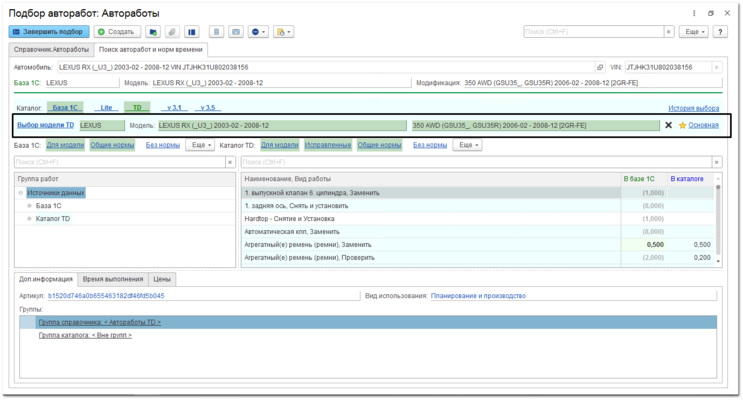Click the star favorite icon
743x400 pixels.
click(682, 126)
